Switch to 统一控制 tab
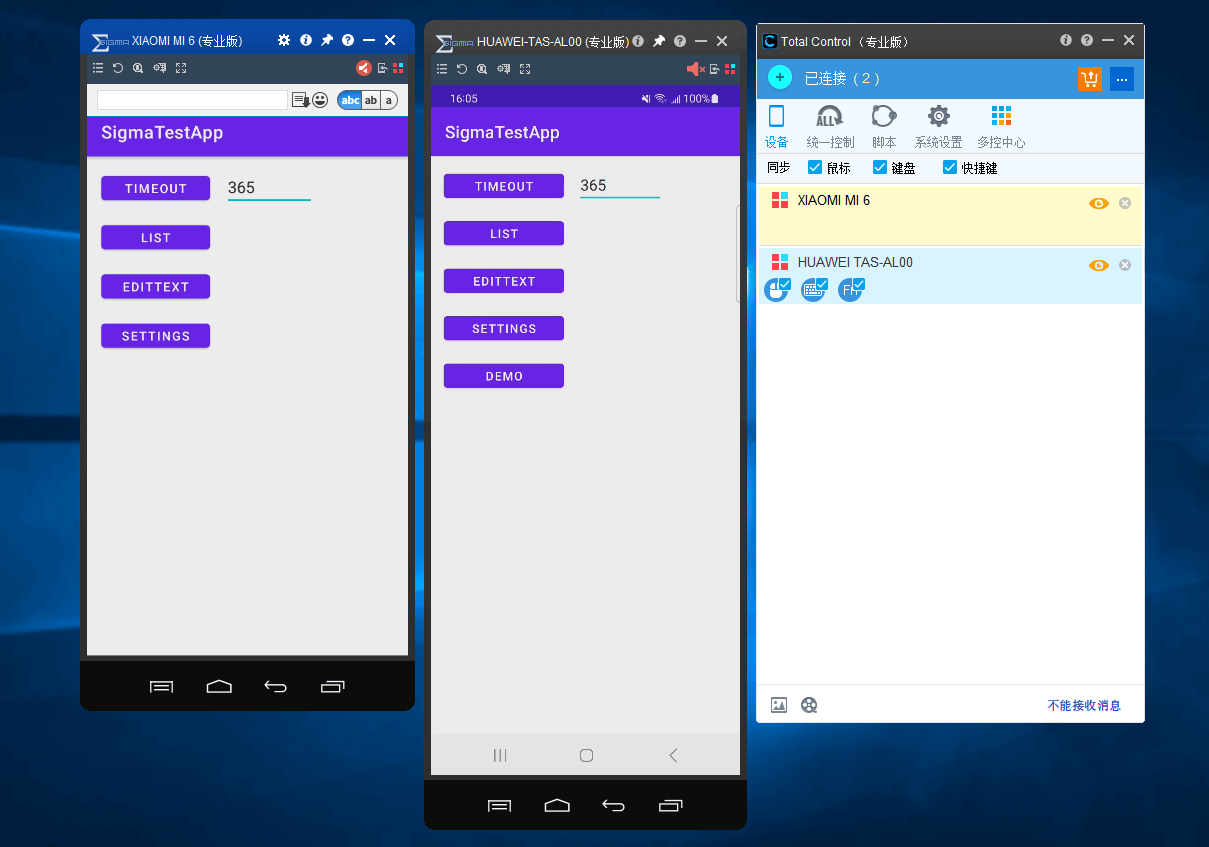The width and height of the screenshot is (1209, 847). pyautogui.click(x=830, y=127)
